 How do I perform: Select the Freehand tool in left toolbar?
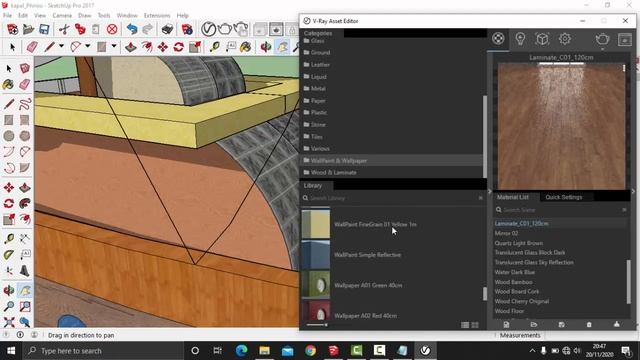[24, 104]
